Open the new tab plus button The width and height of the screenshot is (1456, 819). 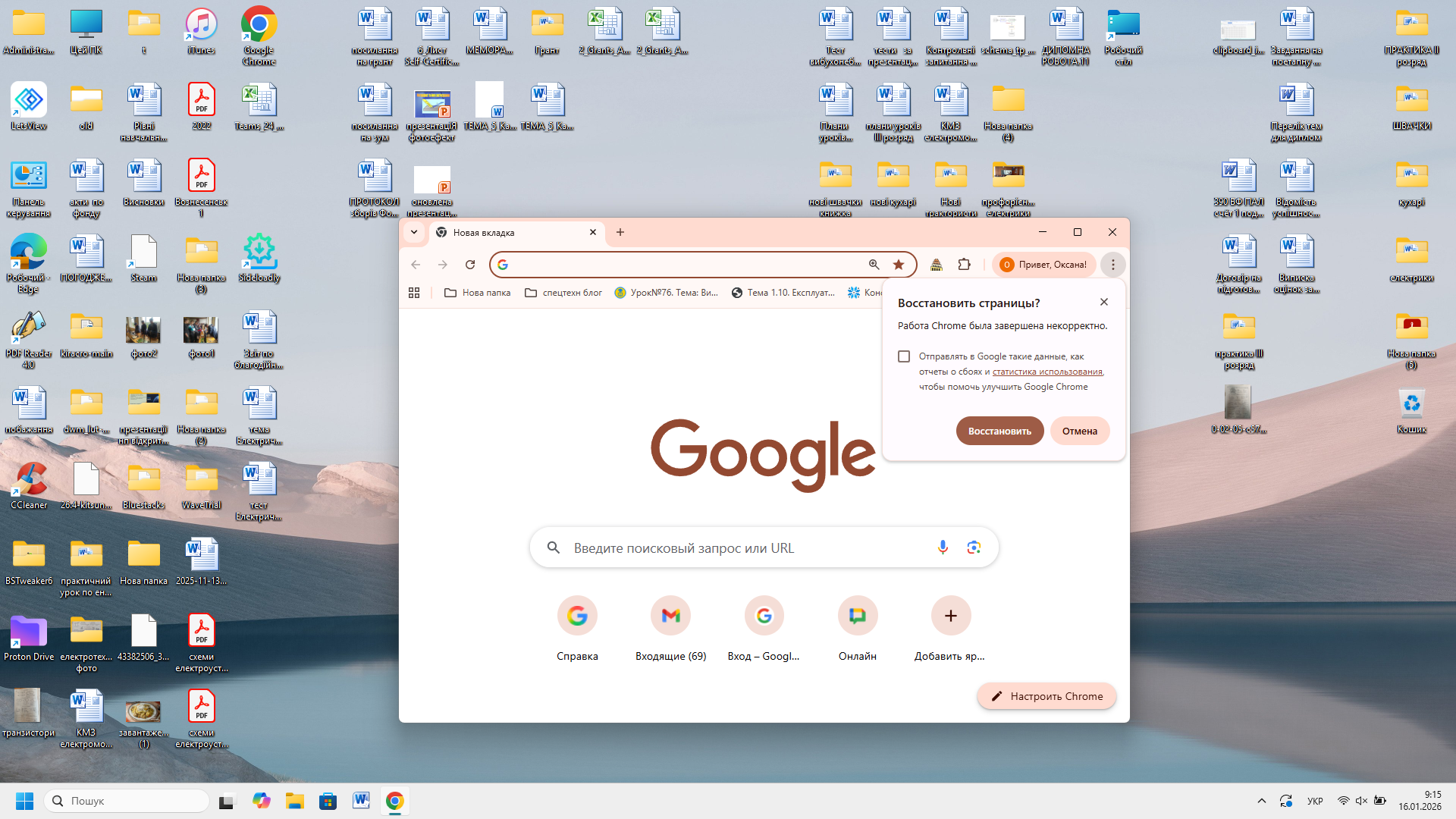click(x=620, y=232)
